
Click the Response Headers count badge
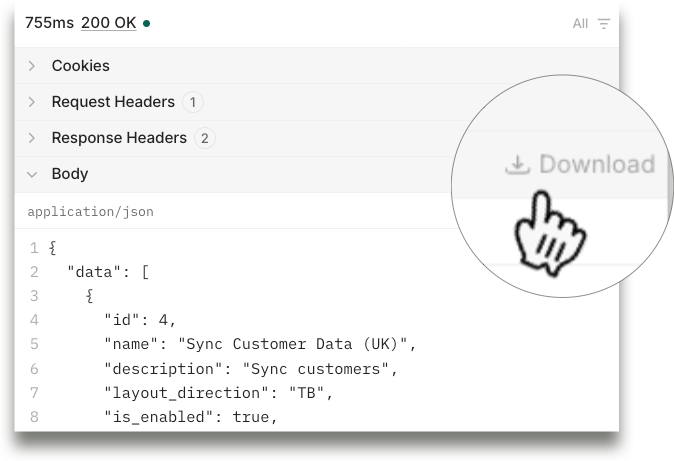tap(204, 138)
